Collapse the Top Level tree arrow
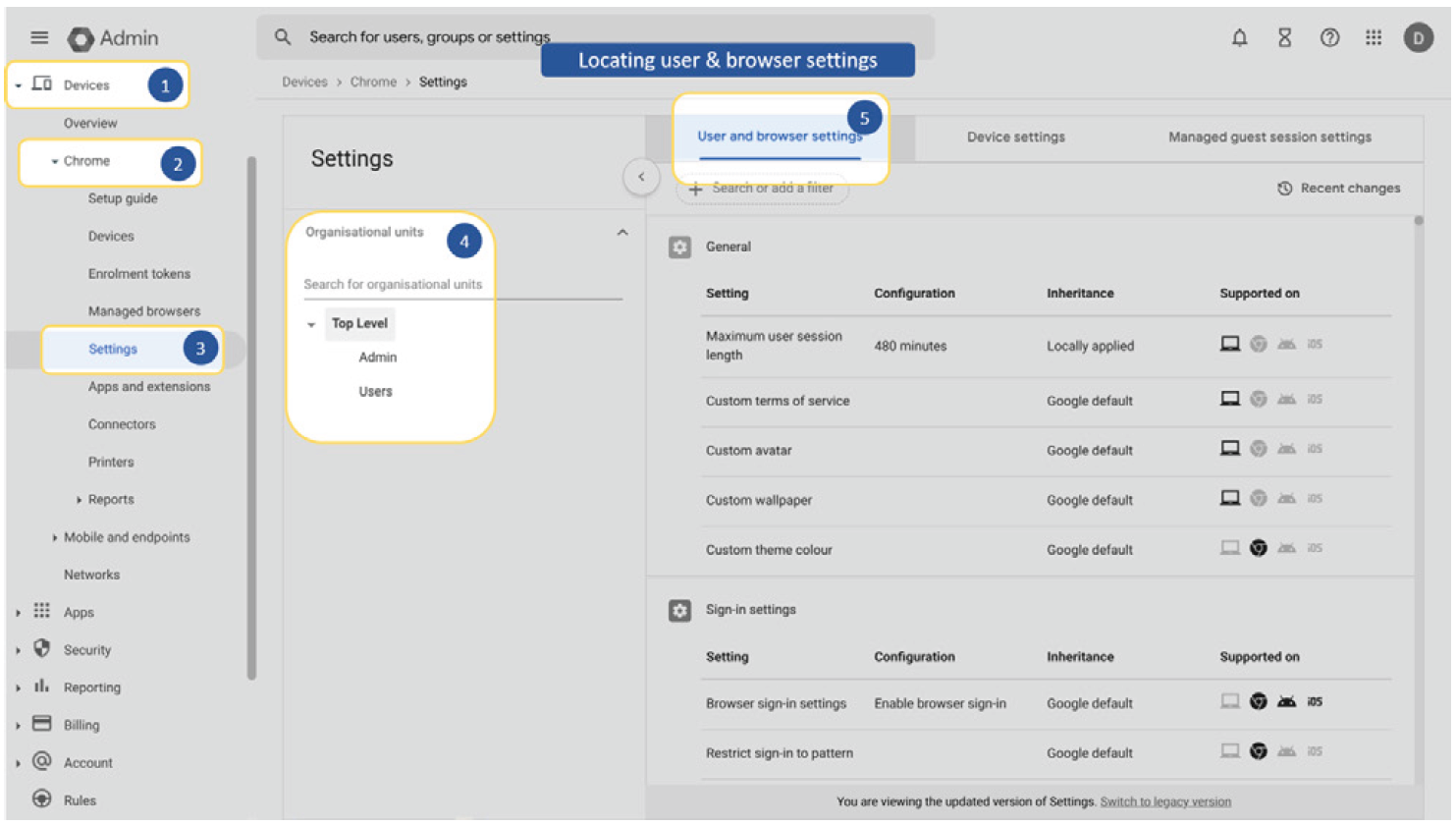Viewport: 1456px width, 826px height. [311, 324]
